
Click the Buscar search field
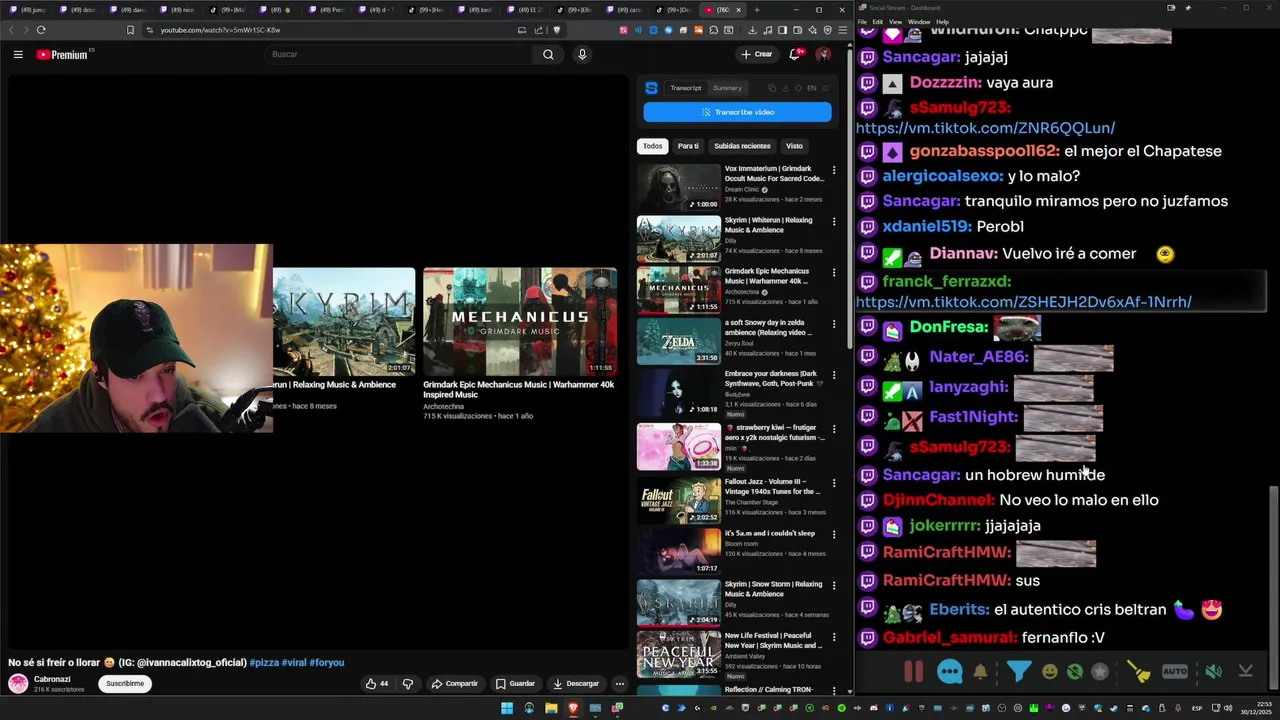click(400, 54)
